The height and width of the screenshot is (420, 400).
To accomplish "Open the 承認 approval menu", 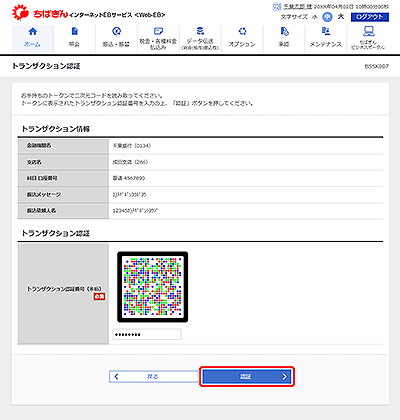I will click(x=284, y=39).
